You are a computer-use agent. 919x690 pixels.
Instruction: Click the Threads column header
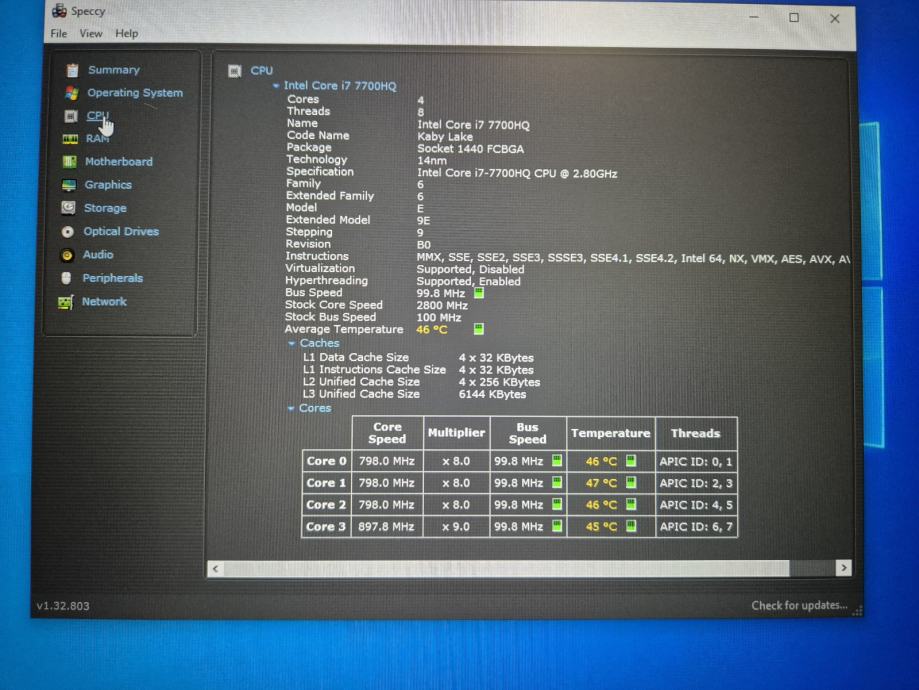pyautogui.click(x=695, y=433)
